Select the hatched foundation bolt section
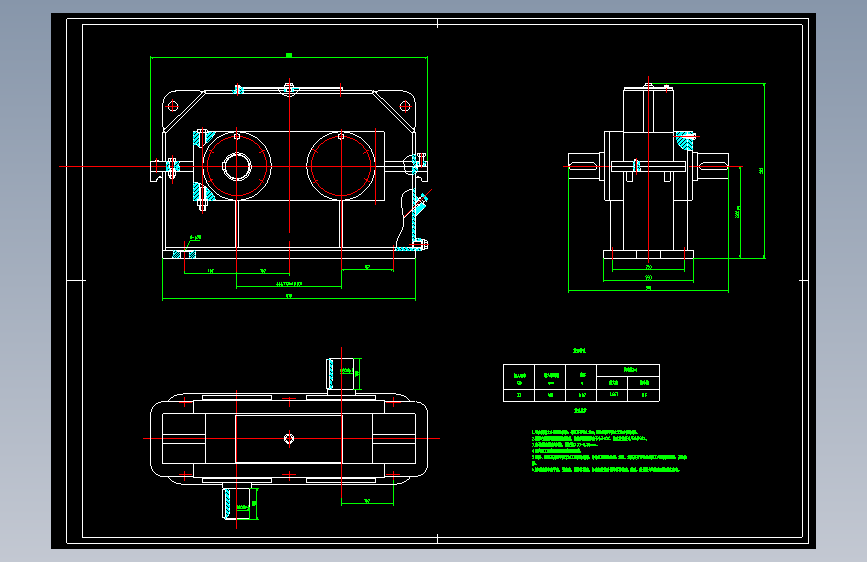The height and width of the screenshot is (562, 867). (x=184, y=254)
